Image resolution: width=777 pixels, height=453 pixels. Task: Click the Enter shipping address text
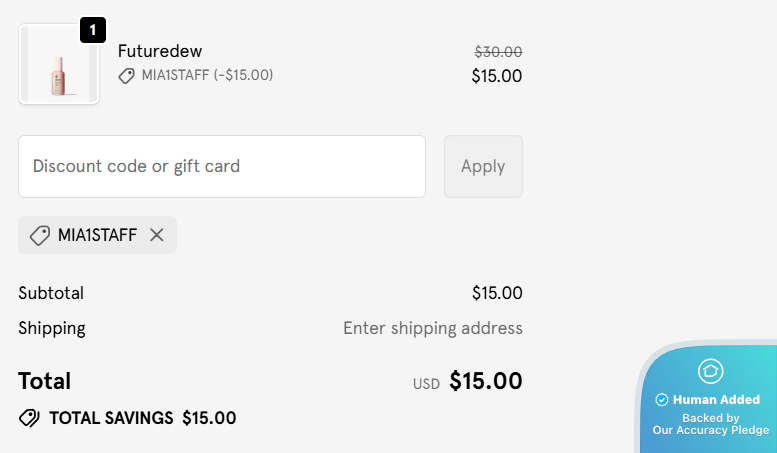432,328
